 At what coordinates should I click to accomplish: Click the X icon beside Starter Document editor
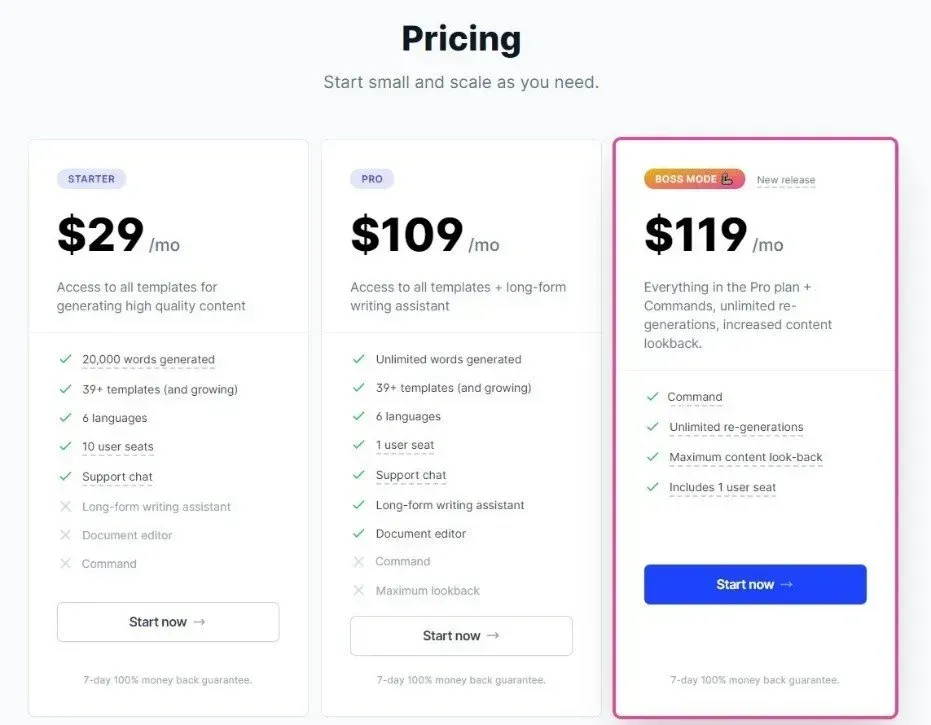(65, 535)
